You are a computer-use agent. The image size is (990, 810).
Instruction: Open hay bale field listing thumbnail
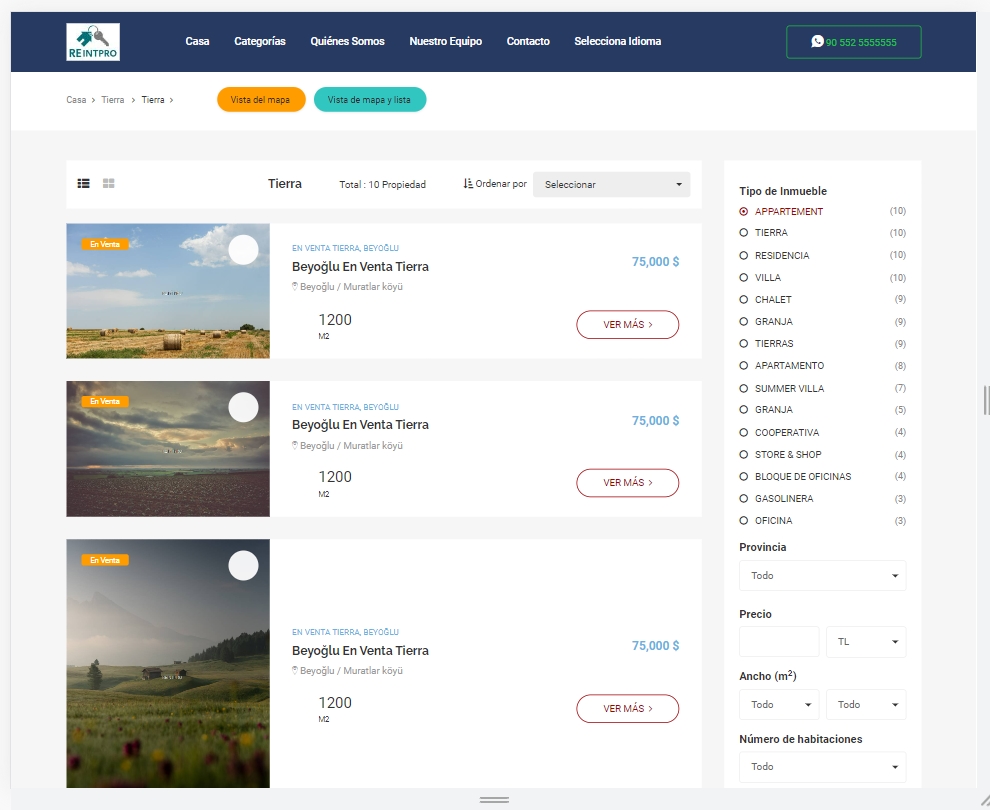(168, 291)
